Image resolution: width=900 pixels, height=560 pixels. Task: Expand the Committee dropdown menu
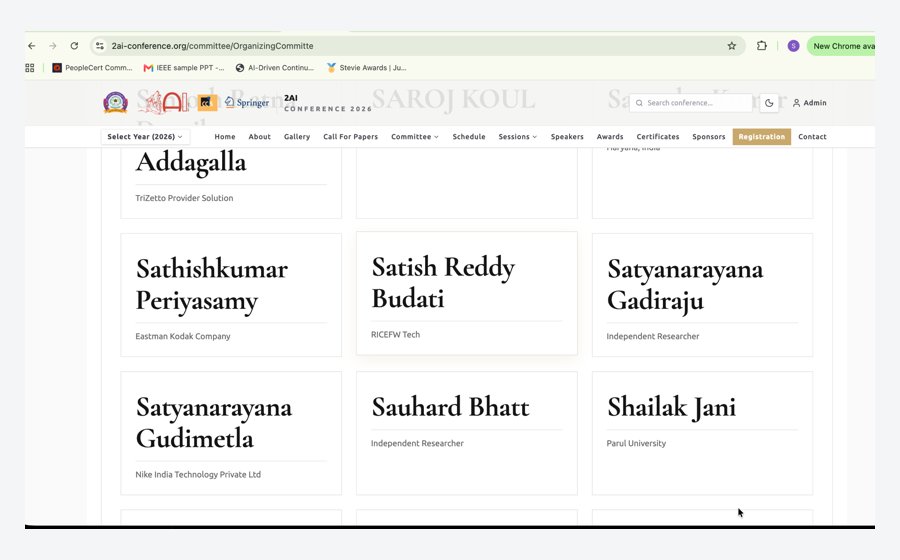pyautogui.click(x=414, y=137)
